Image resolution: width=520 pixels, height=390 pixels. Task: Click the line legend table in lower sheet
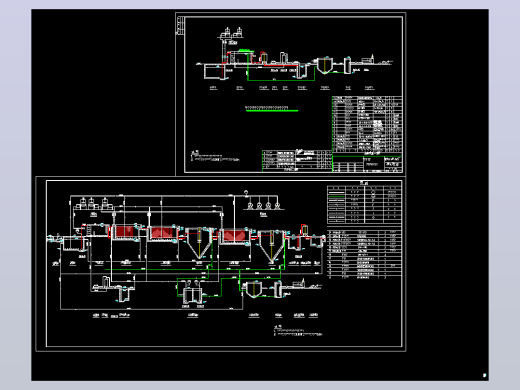coord(364,205)
